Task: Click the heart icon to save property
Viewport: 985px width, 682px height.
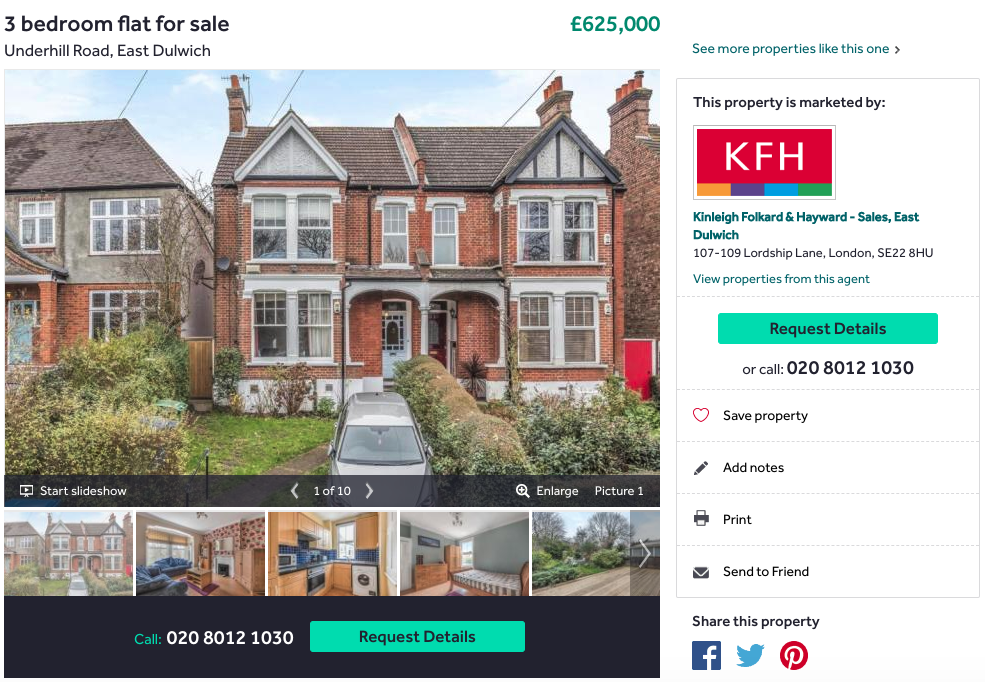Action: [701, 415]
